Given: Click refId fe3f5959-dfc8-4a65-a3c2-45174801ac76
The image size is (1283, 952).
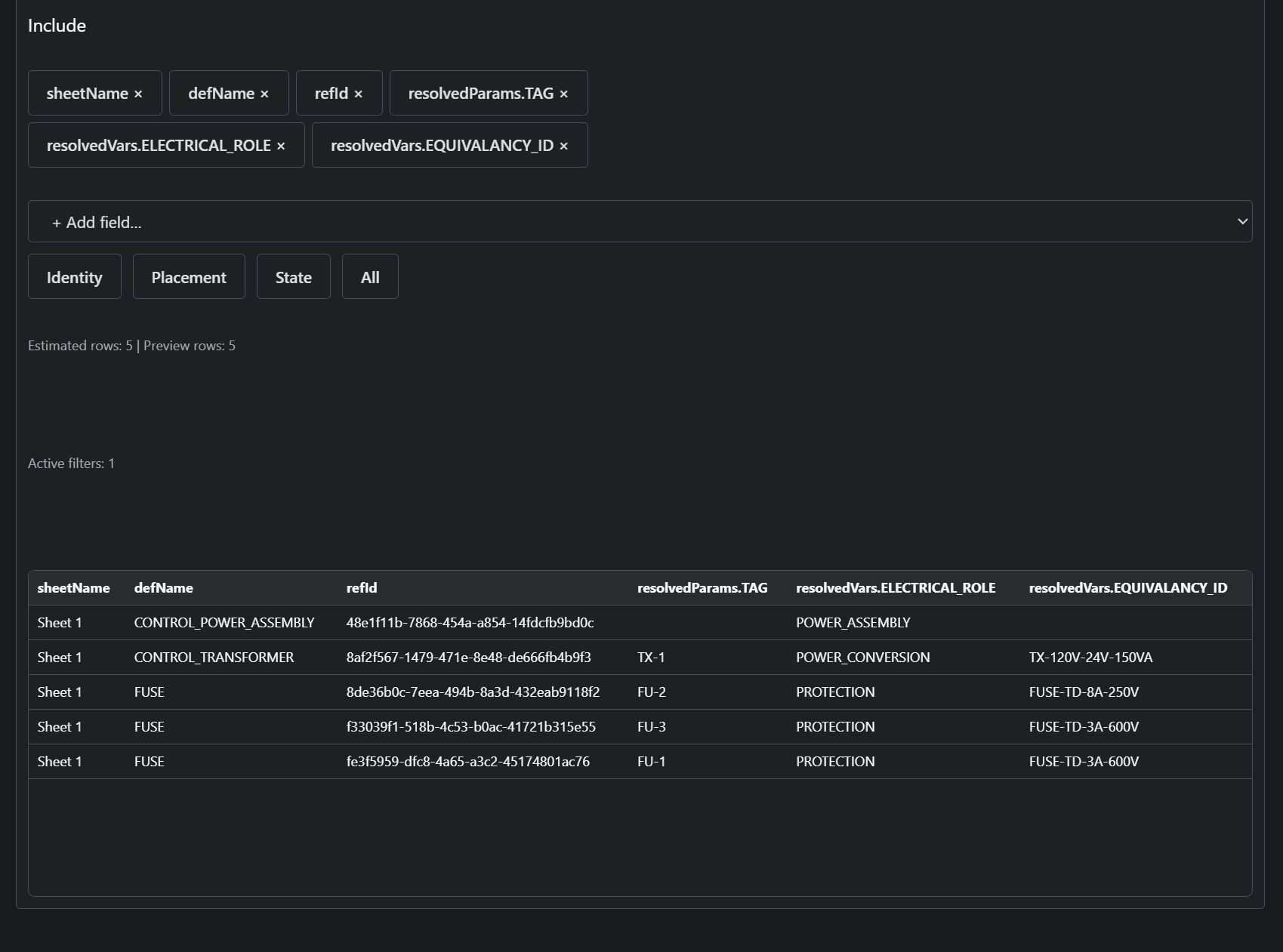Looking at the screenshot, I should tap(468, 762).
